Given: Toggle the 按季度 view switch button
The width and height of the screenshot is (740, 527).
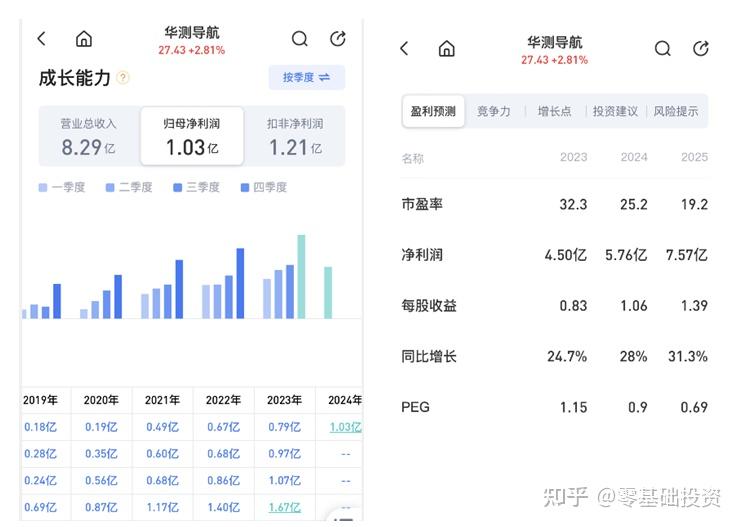Looking at the screenshot, I should (307, 77).
